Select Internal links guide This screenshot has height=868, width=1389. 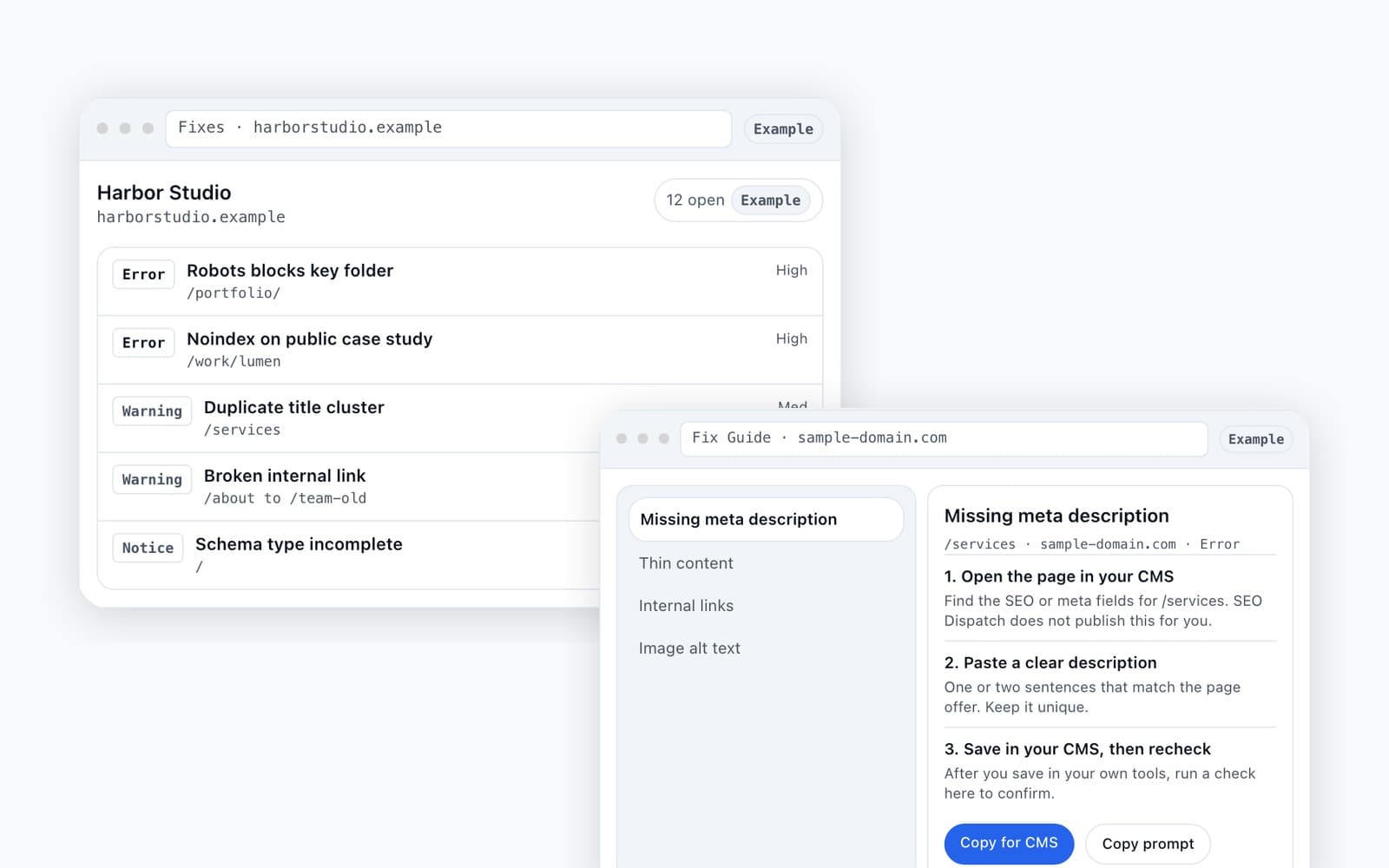(686, 606)
